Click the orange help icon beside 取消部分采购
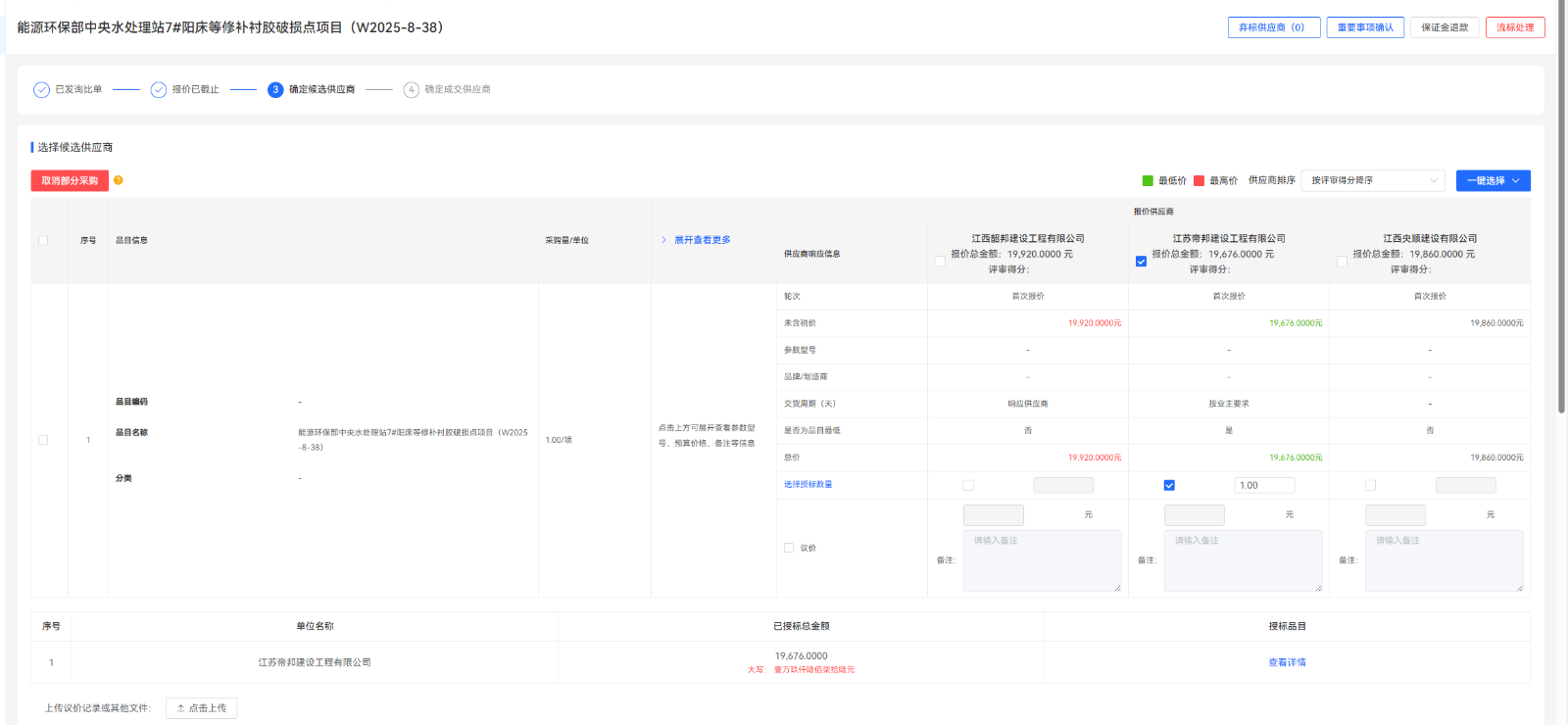 (x=119, y=180)
